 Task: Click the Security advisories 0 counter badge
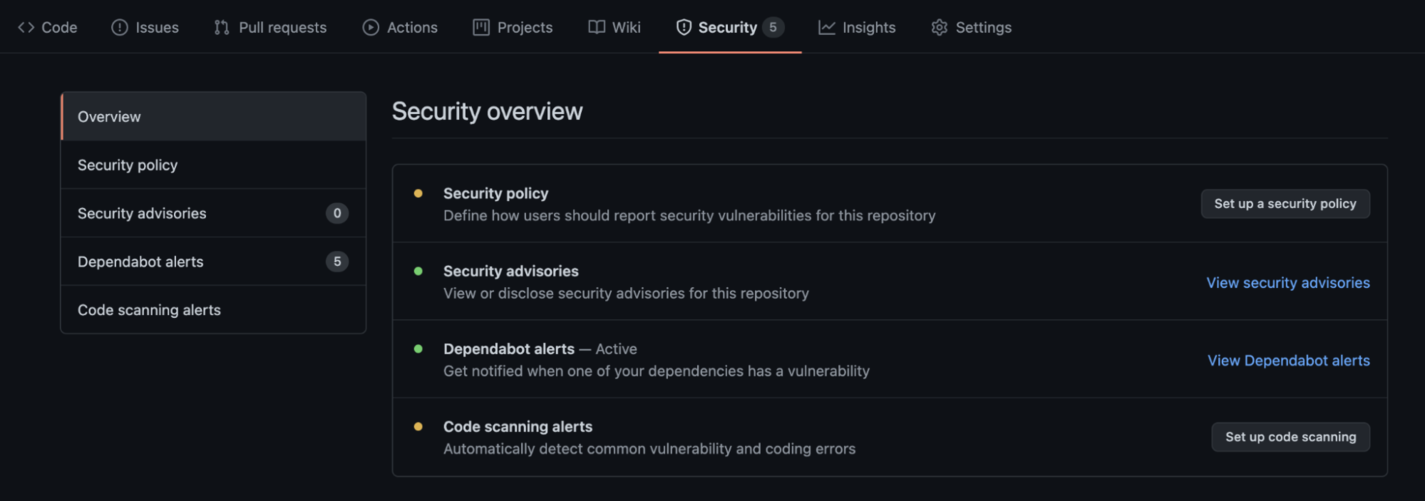pyautogui.click(x=337, y=213)
